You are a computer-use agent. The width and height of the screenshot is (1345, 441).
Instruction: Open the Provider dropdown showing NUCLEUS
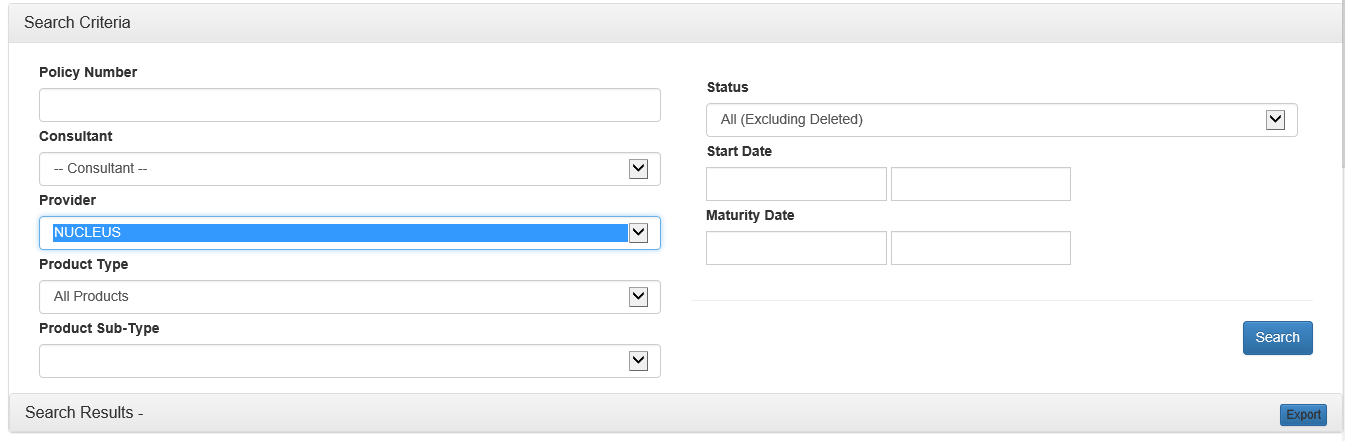pyautogui.click(x=349, y=233)
